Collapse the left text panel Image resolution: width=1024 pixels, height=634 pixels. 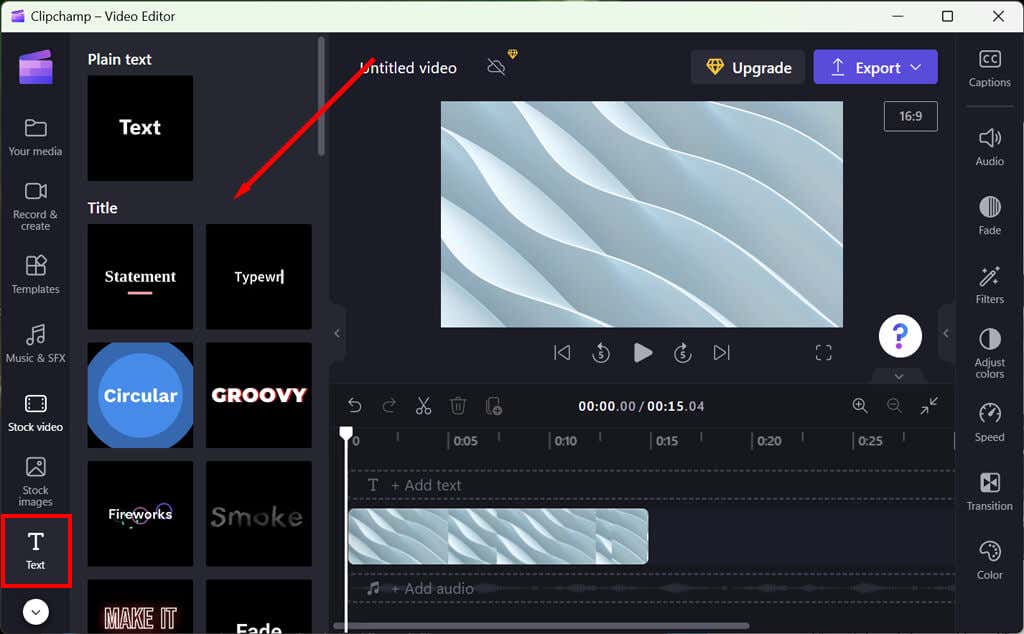click(x=337, y=333)
